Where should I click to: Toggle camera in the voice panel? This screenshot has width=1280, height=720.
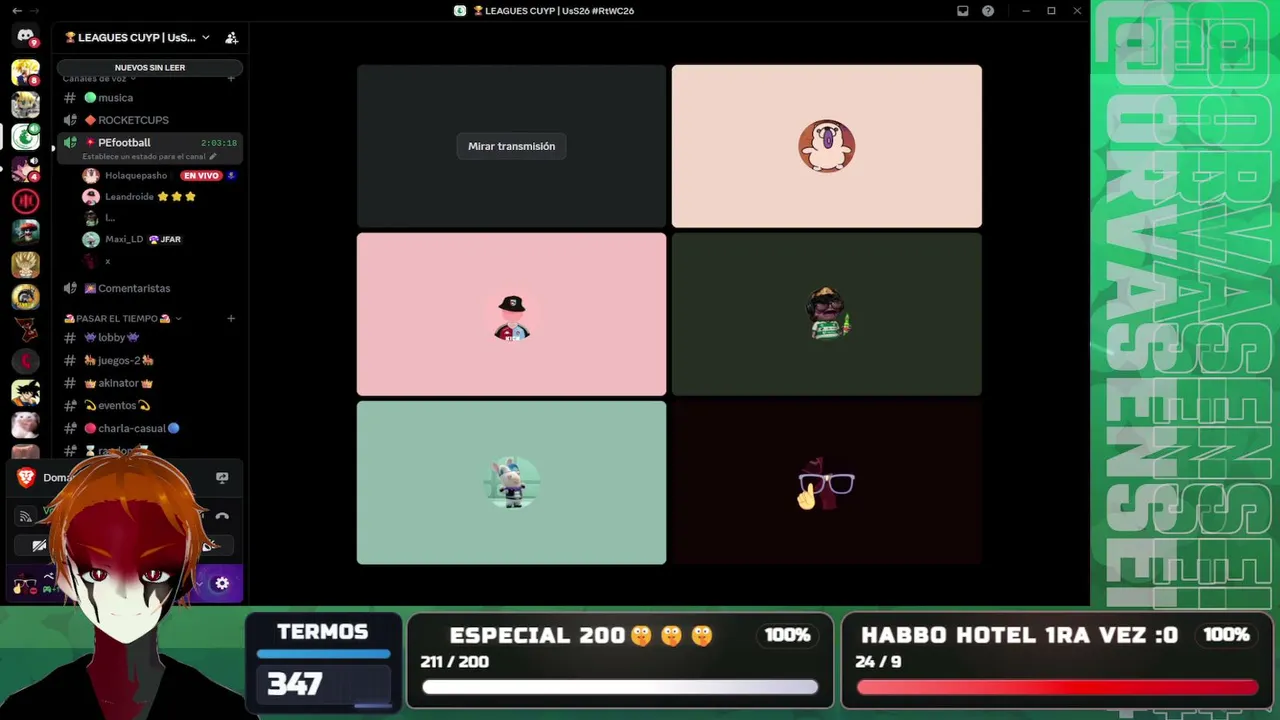click(39, 545)
